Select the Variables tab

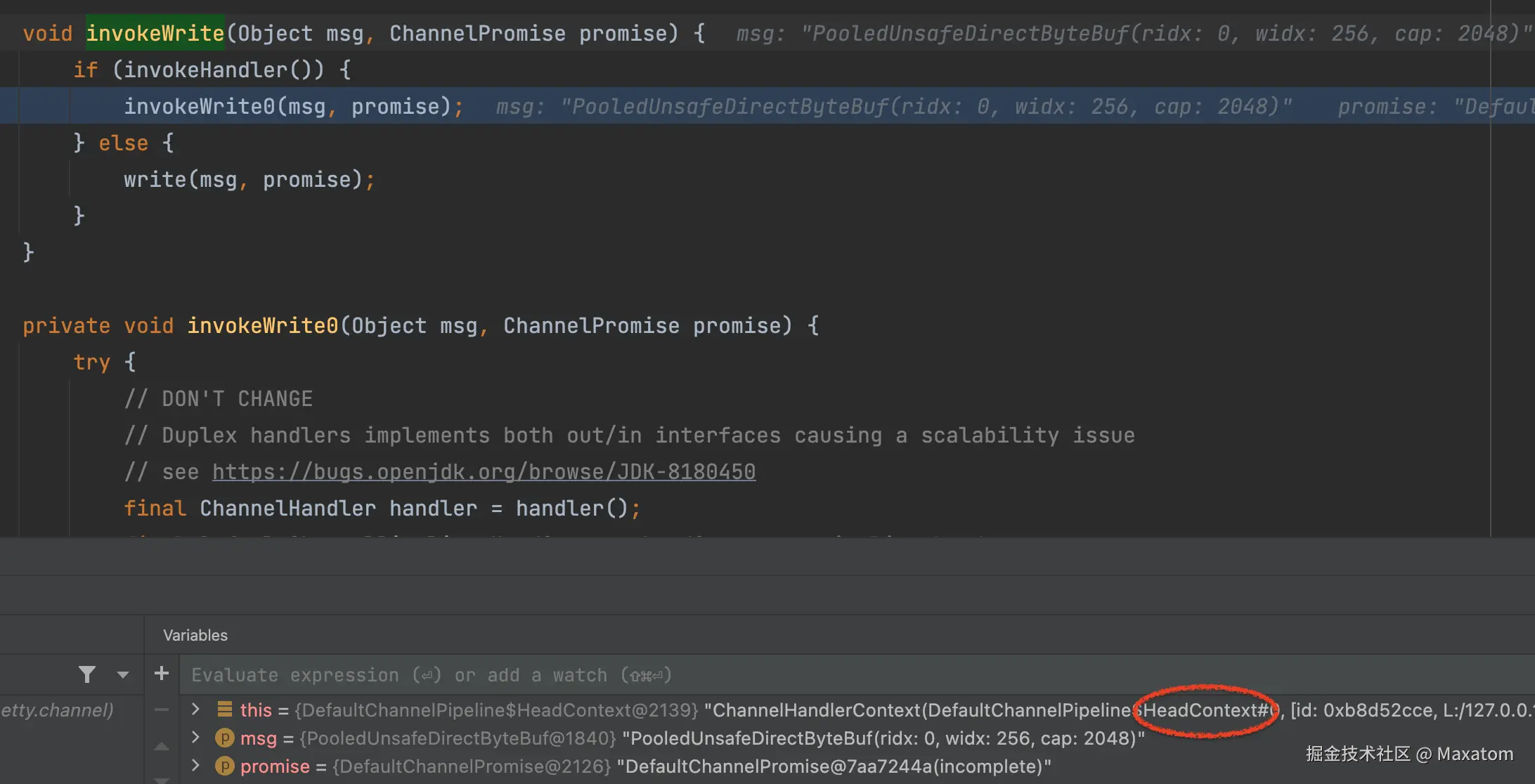point(195,635)
